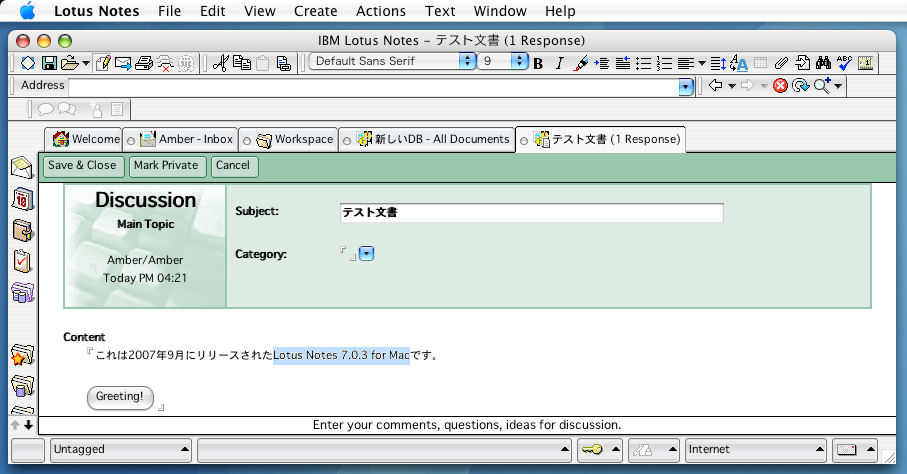Open the Address bar history dropdown
Viewport: 907px width, 474px height.
(x=685, y=87)
